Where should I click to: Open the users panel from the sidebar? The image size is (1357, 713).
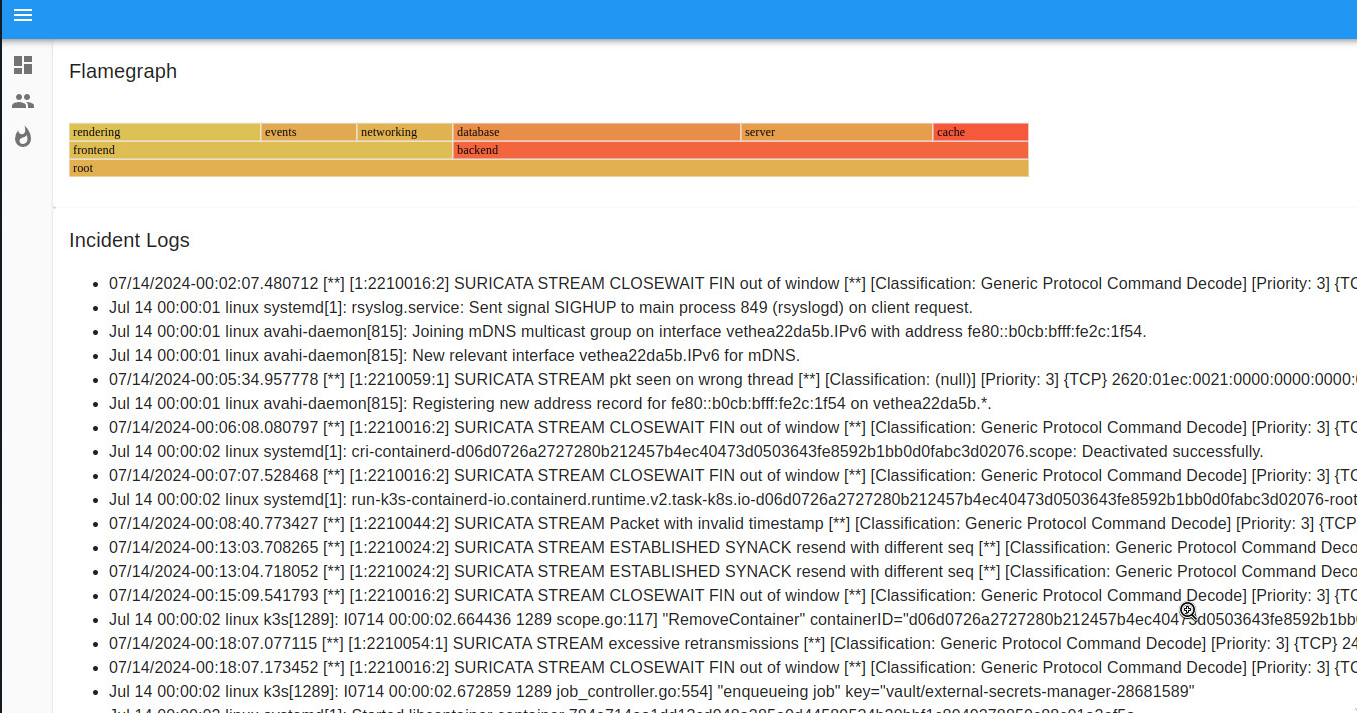[23, 100]
